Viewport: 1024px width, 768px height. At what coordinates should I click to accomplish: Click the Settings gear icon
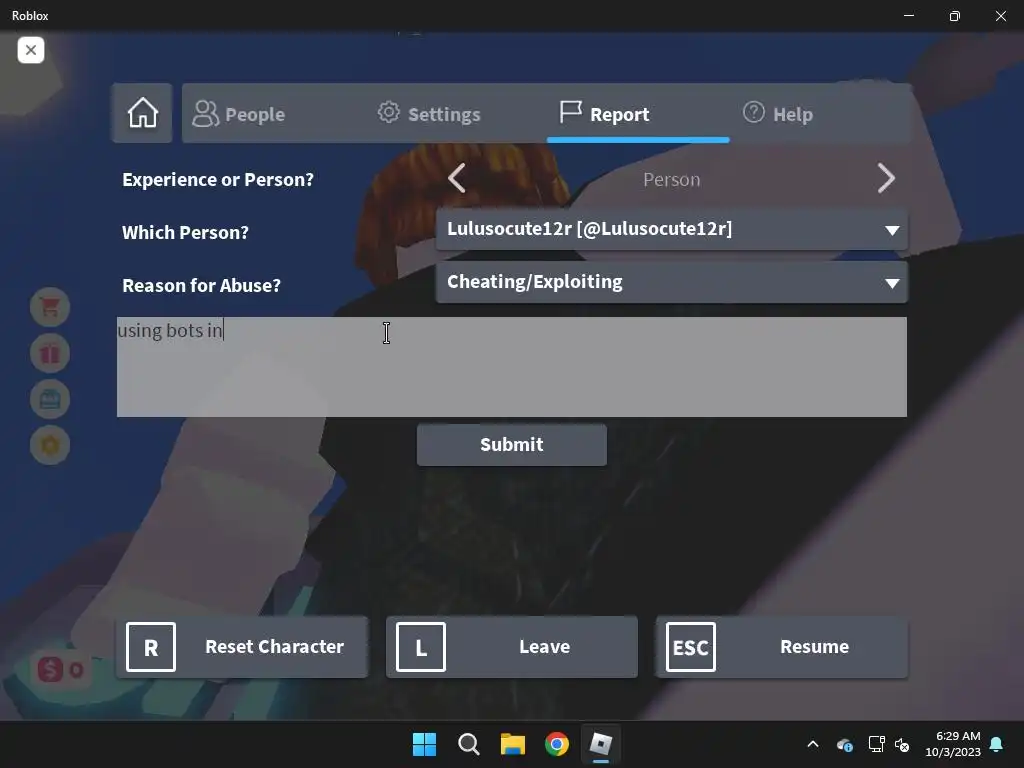pyautogui.click(x=389, y=112)
